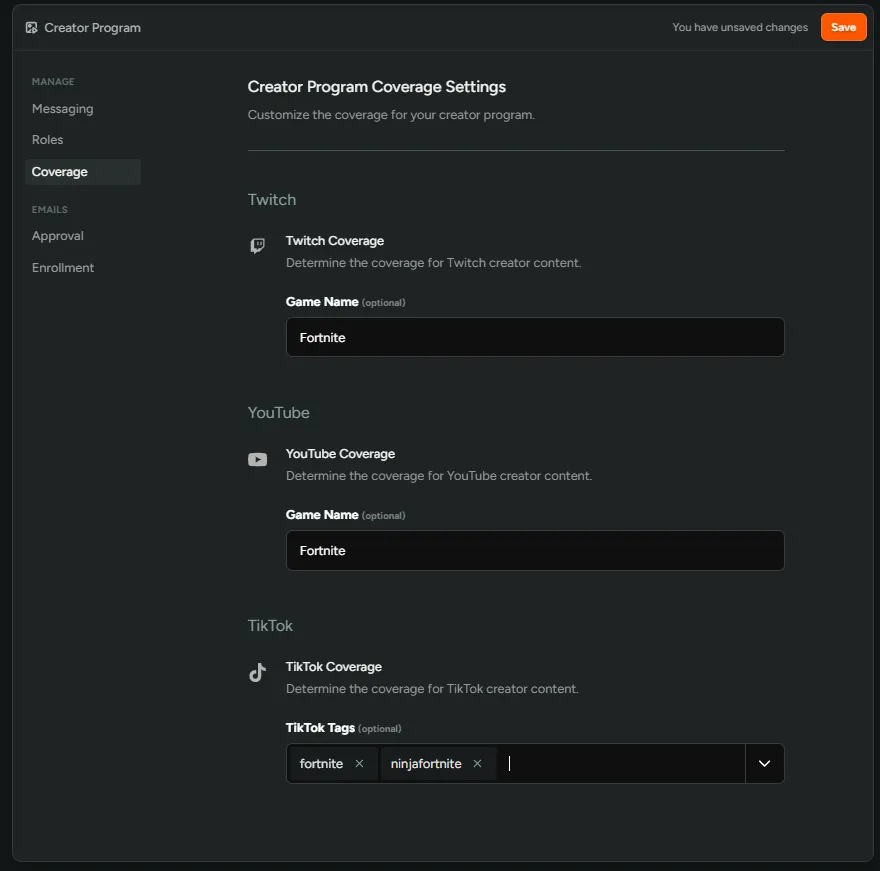Viewport: 880px width, 871px height.
Task: Click the YouTube logo icon
Action: (257, 460)
